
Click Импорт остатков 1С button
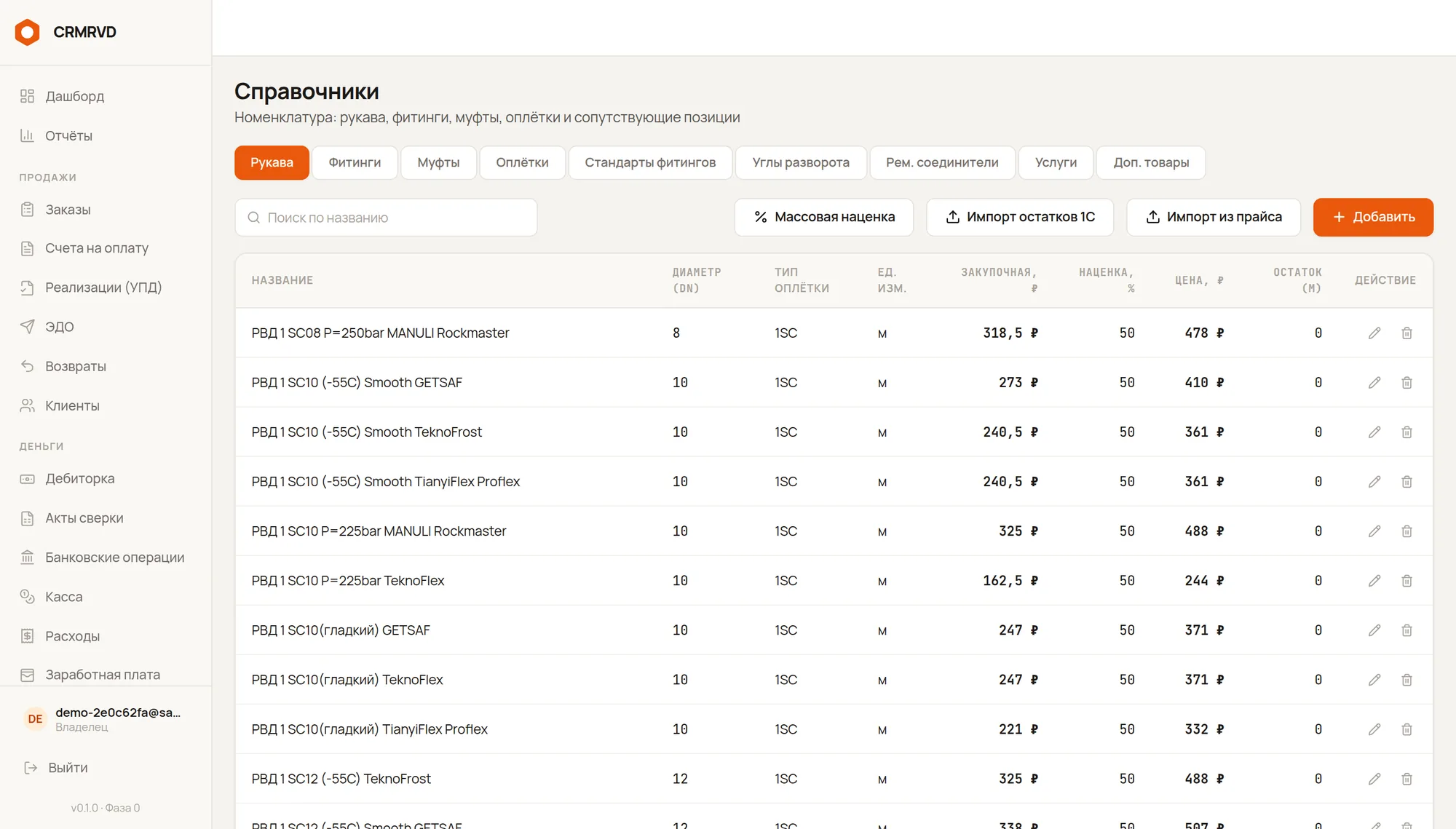(x=1020, y=217)
